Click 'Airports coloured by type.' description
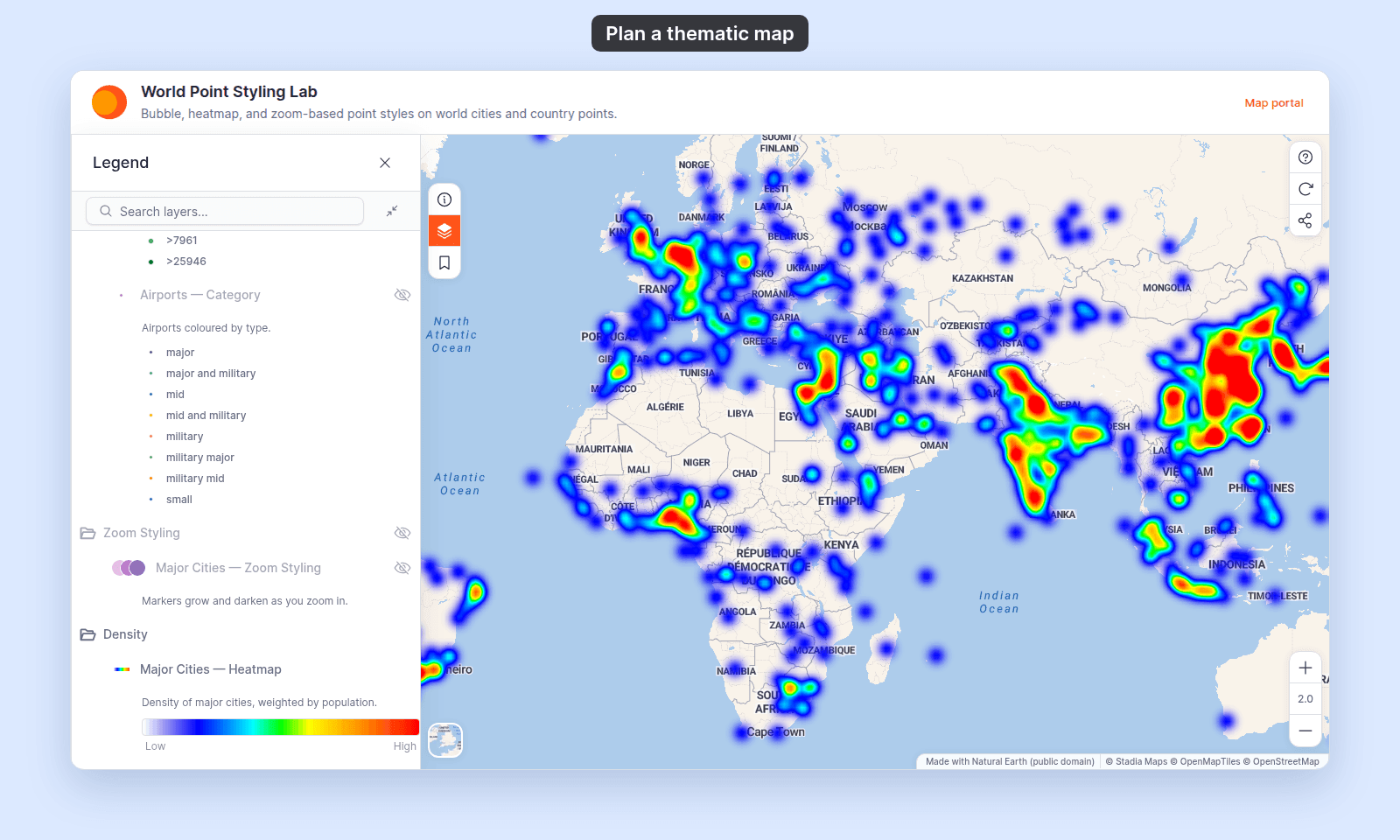The image size is (1400, 840). [x=206, y=328]
